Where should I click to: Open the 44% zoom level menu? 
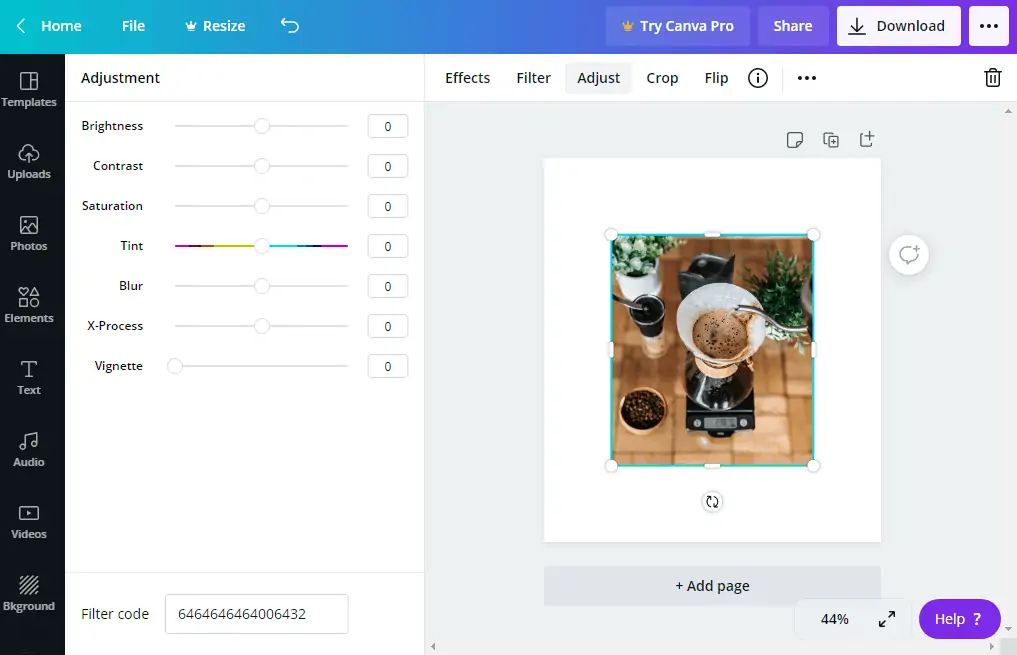834,619
